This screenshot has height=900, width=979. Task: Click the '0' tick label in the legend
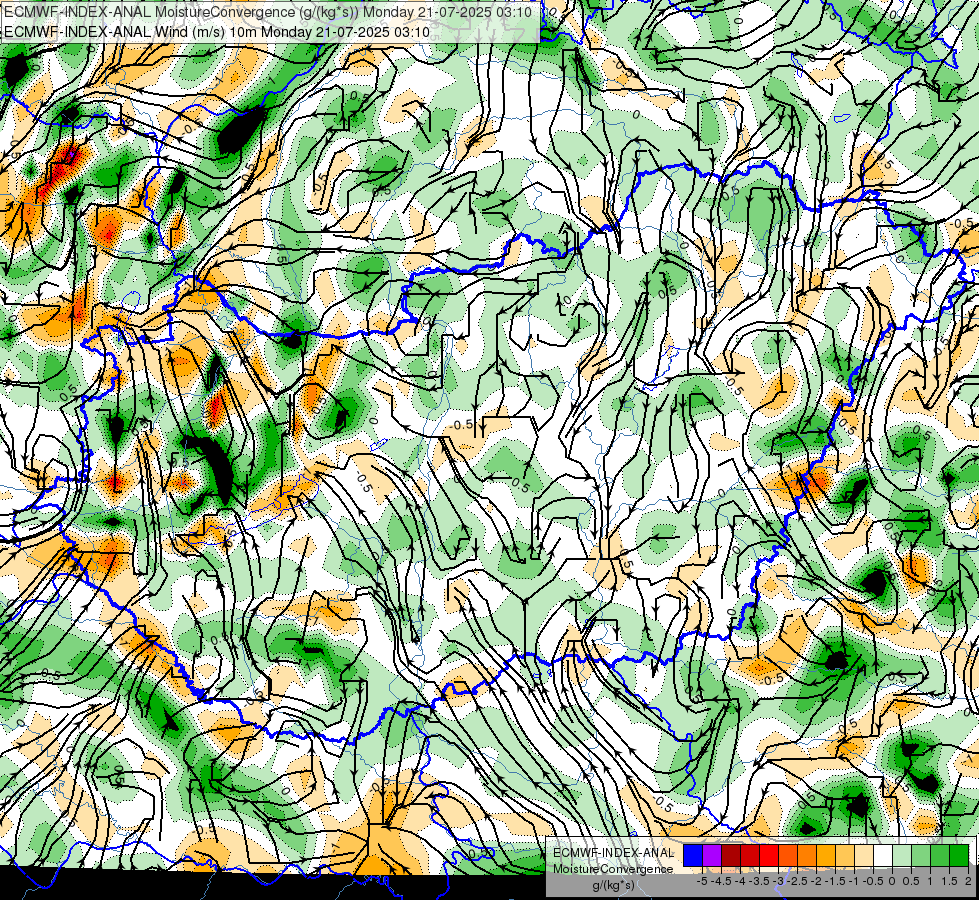tap(892, 881)
